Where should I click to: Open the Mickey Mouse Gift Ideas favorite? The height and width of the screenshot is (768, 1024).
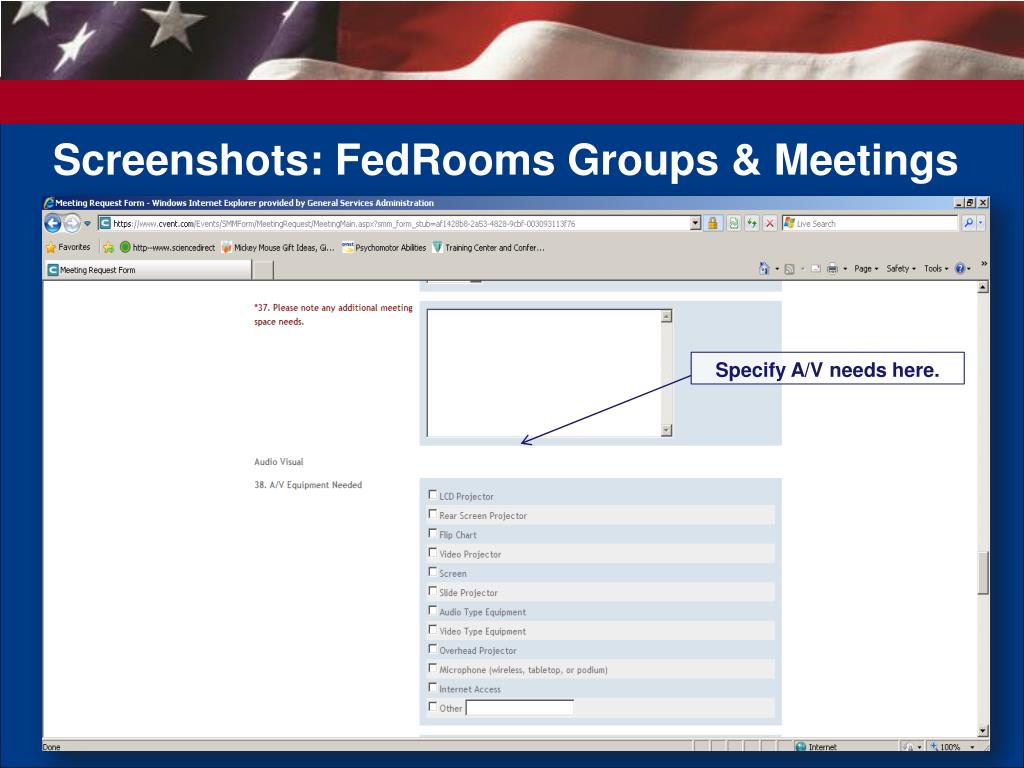(x=278, y=248)
